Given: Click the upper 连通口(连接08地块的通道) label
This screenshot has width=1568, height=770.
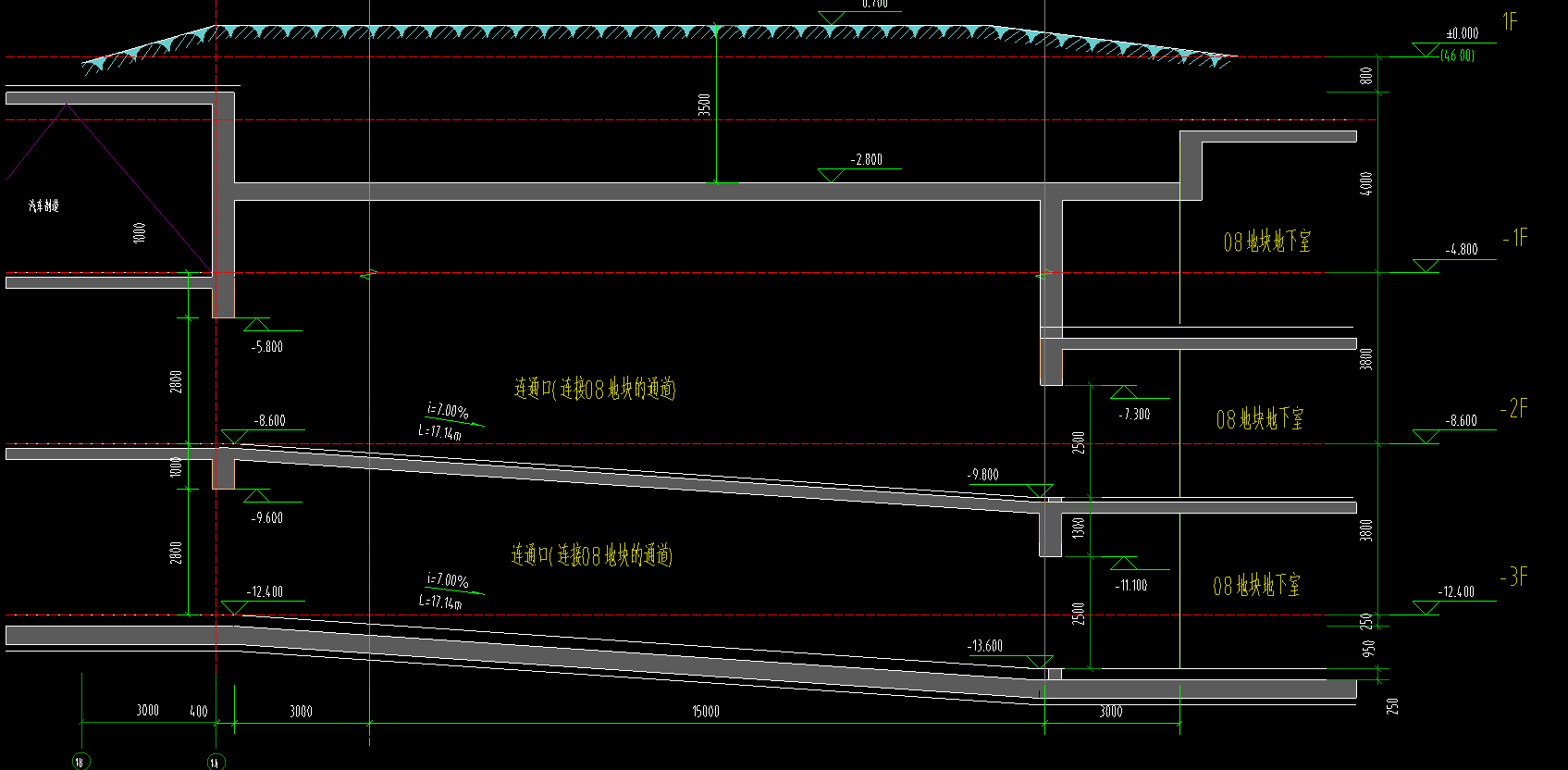Looking at the screenshot, I should [595, 389].
